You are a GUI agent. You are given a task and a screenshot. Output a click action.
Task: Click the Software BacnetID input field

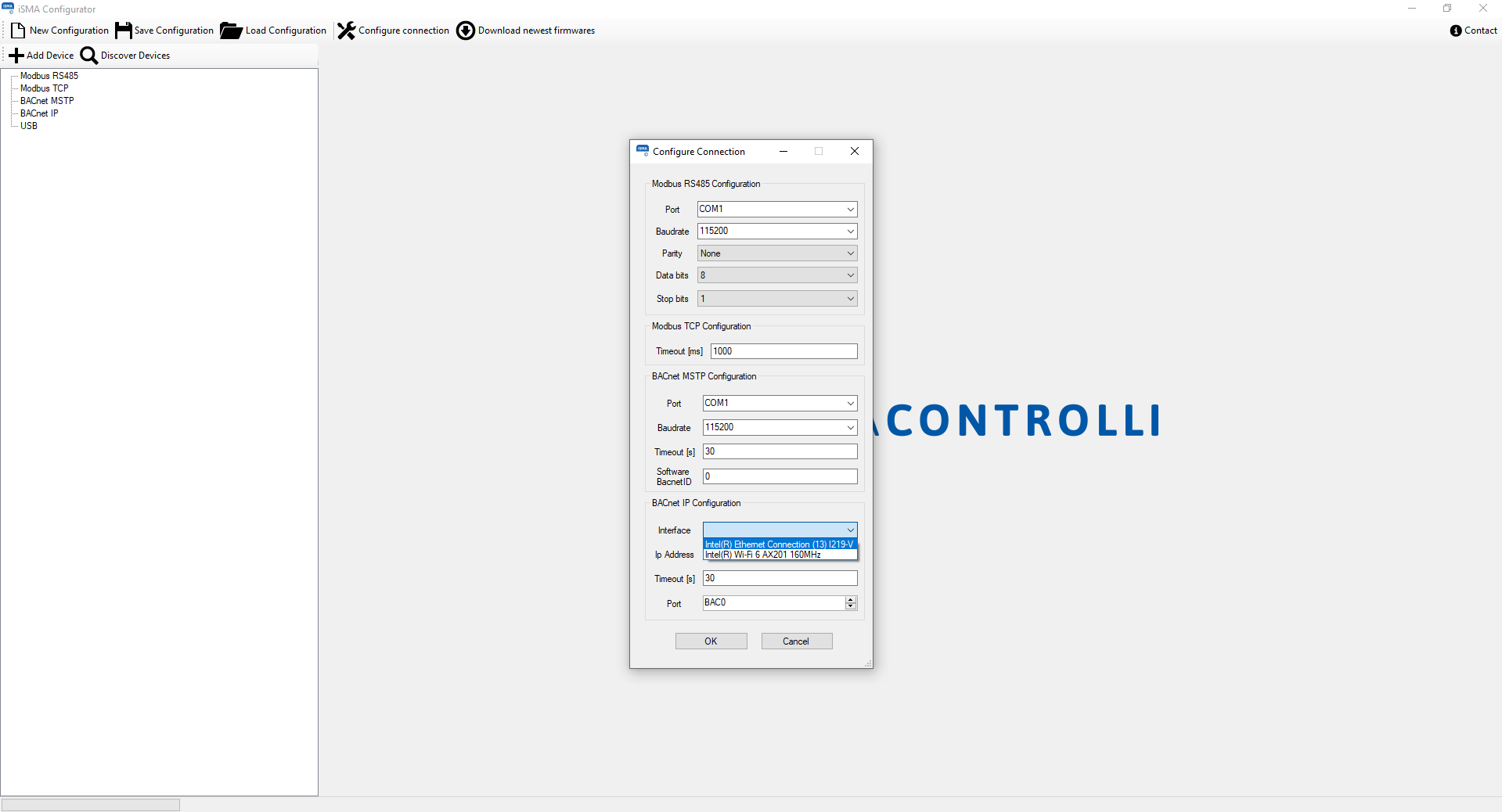pos(780,476)
